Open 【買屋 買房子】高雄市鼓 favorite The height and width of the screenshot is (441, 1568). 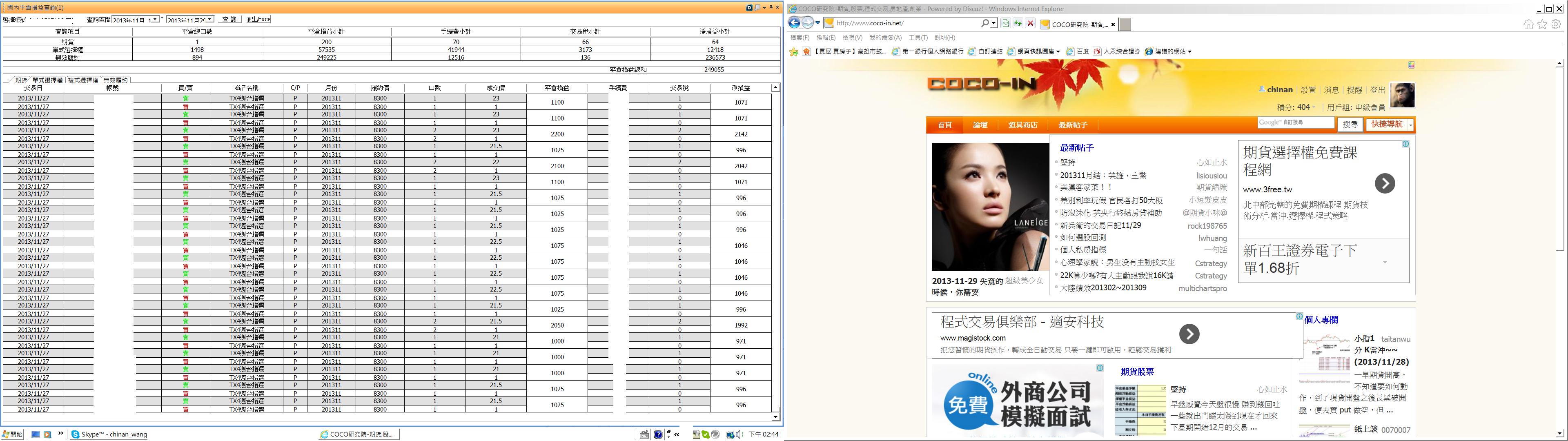coord(844,52)
